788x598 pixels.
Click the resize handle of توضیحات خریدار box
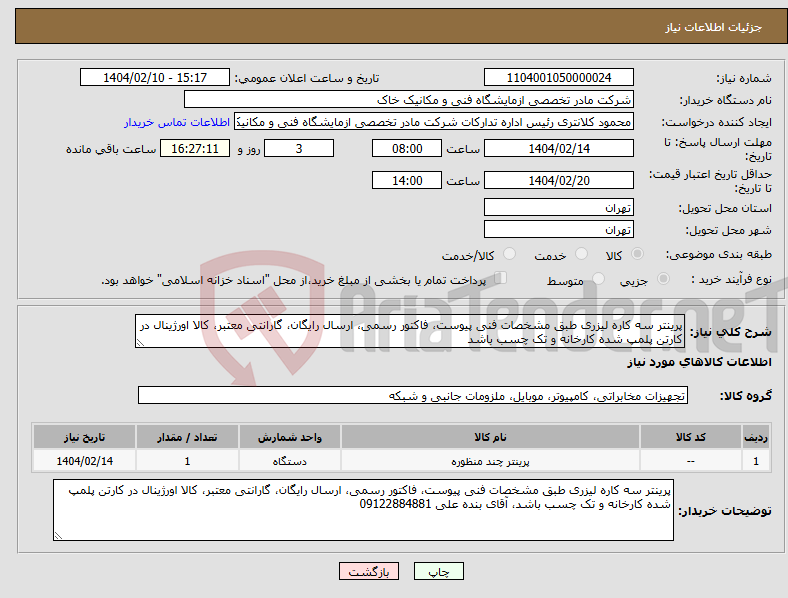coord(58,536)
